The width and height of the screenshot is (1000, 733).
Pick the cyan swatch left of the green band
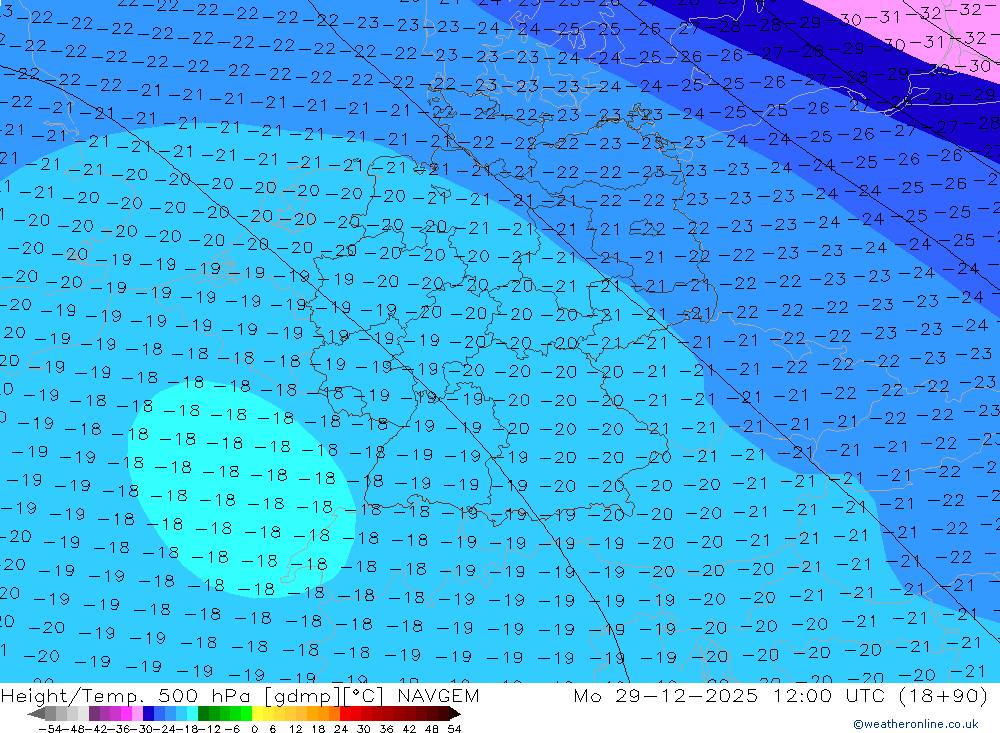click(x=192, y=714)
